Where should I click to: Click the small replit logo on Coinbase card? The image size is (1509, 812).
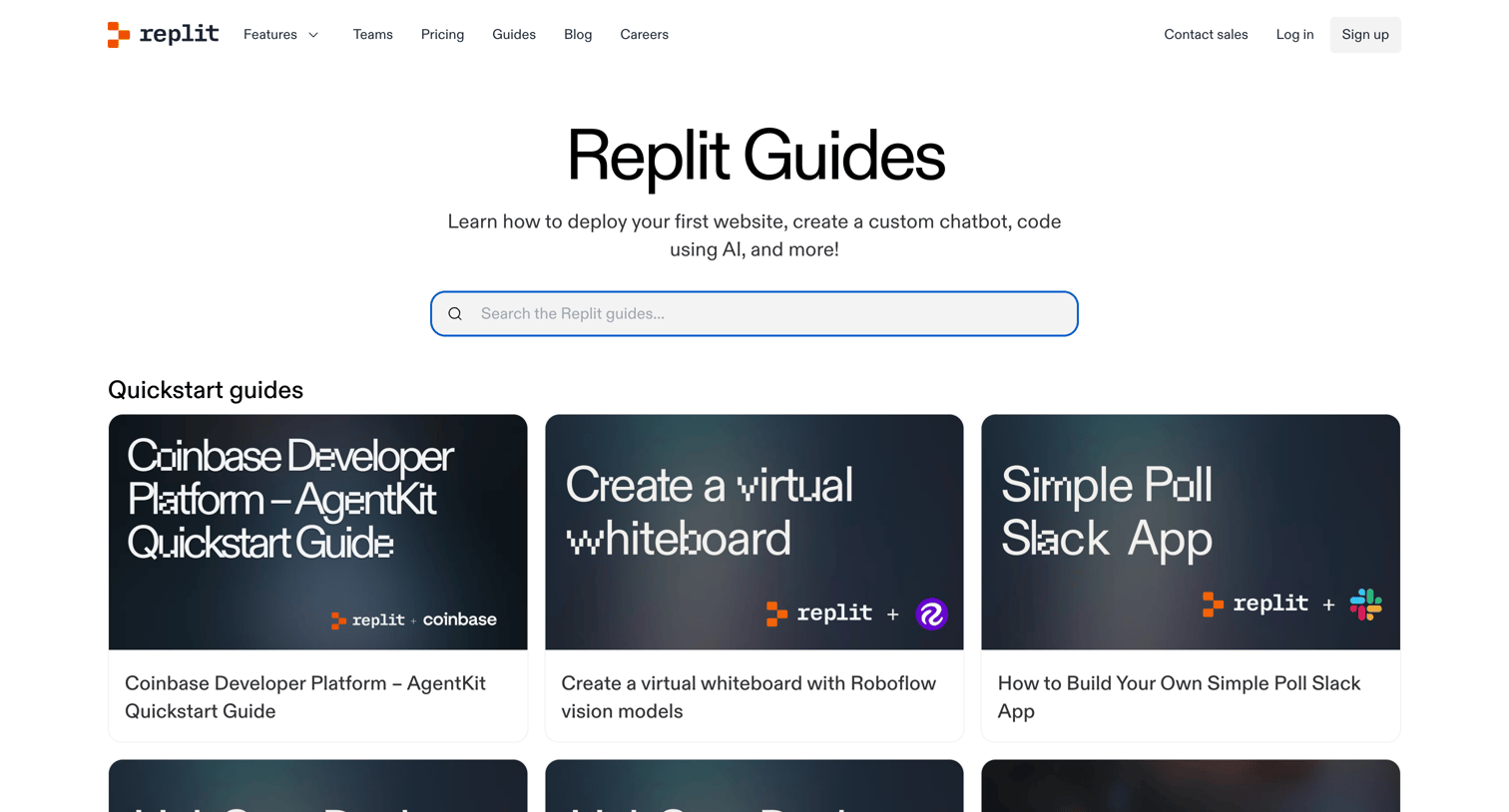click(x=368, y=620)
